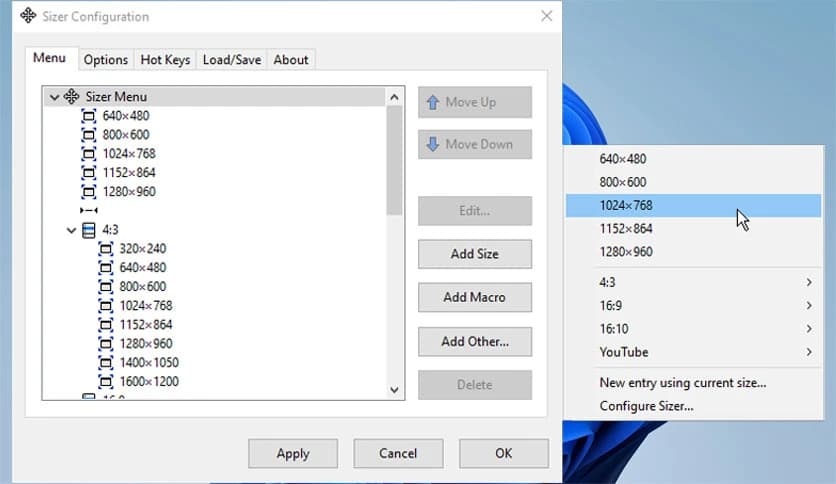The width and height of the screenshot is (836, 484).
Task: Close the Sizer Configuration dialog
Action: (546, 16)
